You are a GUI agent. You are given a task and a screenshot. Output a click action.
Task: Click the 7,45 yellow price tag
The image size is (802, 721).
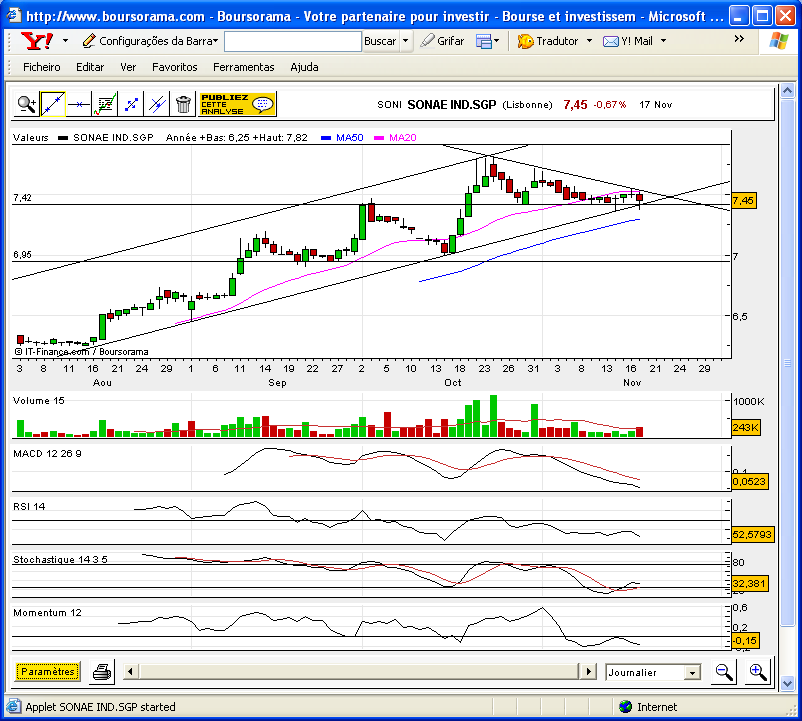pos(743,200)
